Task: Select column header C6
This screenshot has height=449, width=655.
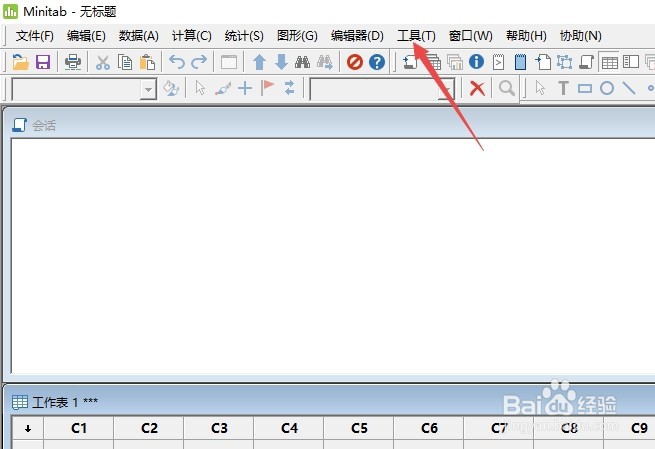Action: (x=429, y=428)
